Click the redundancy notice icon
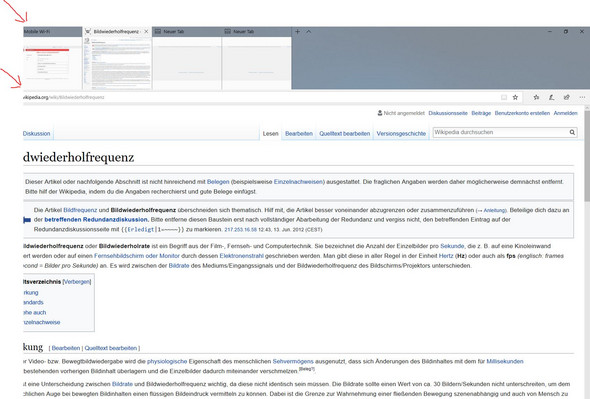590x399 pixels. 27,220
